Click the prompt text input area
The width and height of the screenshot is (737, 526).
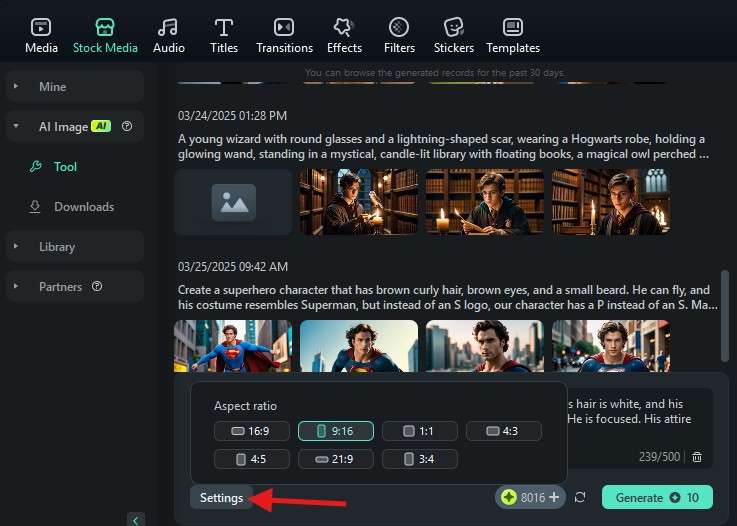point(639,428)
